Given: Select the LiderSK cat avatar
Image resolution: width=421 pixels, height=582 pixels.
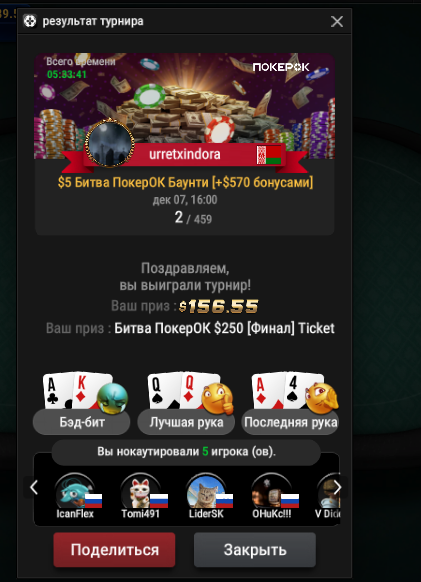Looking at the screenshot, I should (206, 491).
